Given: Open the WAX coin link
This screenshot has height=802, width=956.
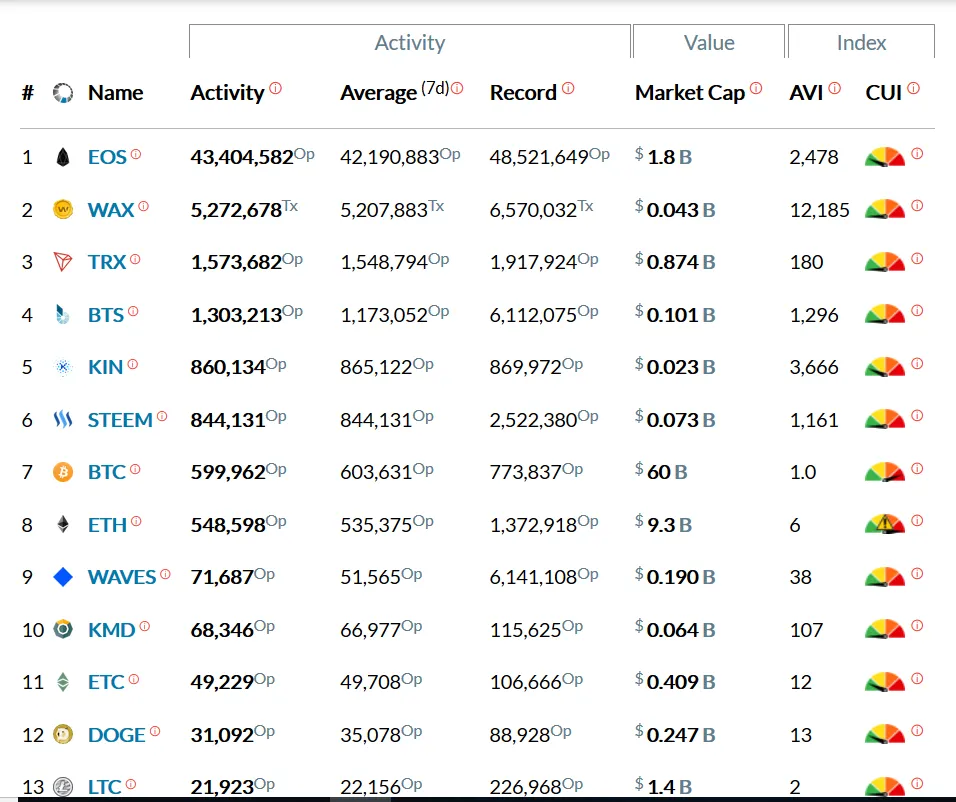Looking at the screenshot, I should (111, 210).
